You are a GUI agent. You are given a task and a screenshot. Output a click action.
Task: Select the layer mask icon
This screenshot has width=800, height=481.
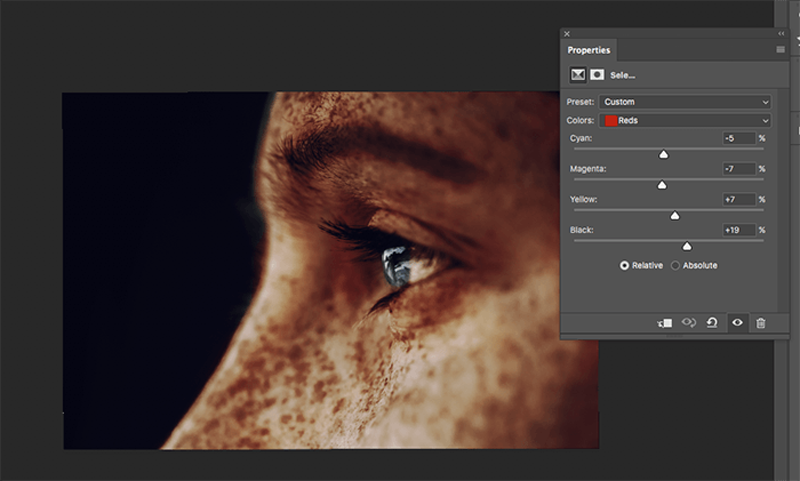597,75
